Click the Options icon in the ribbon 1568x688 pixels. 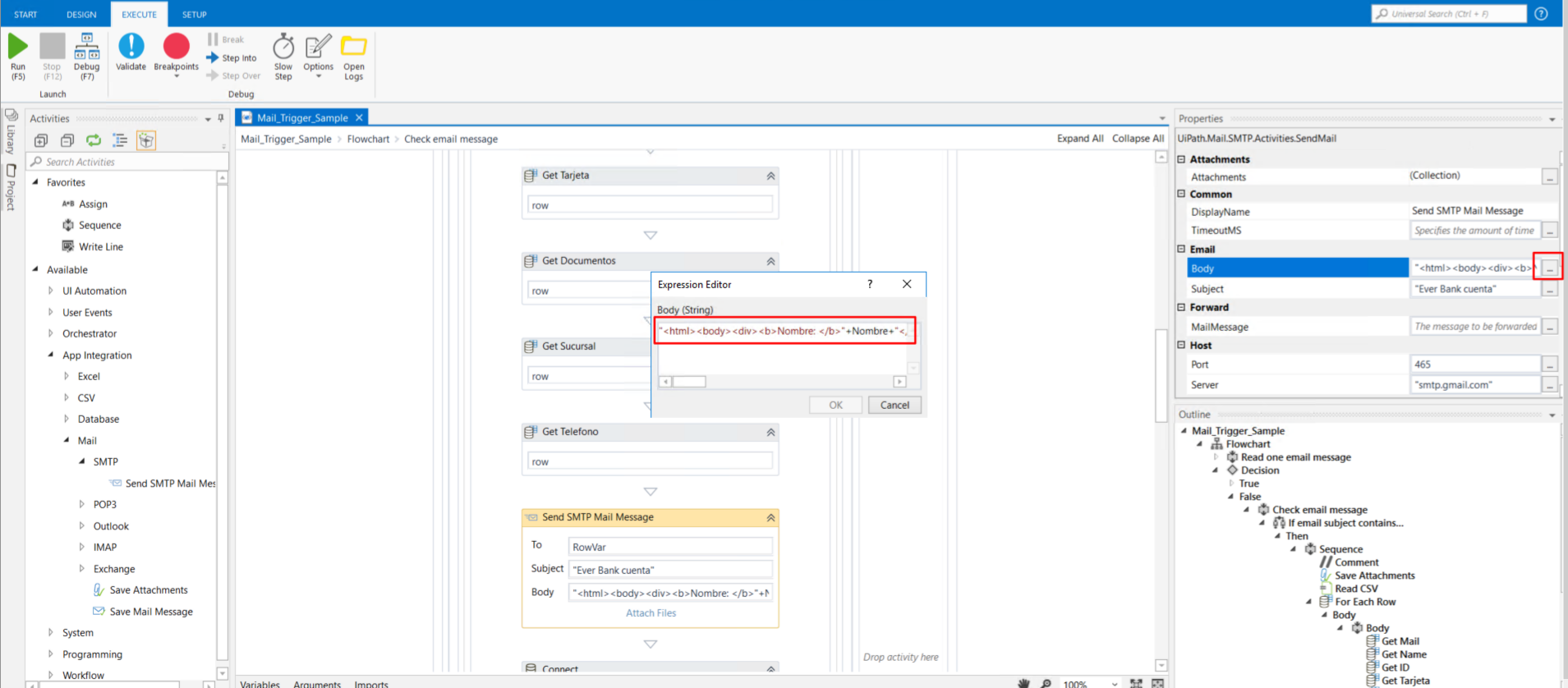[318, 47]
